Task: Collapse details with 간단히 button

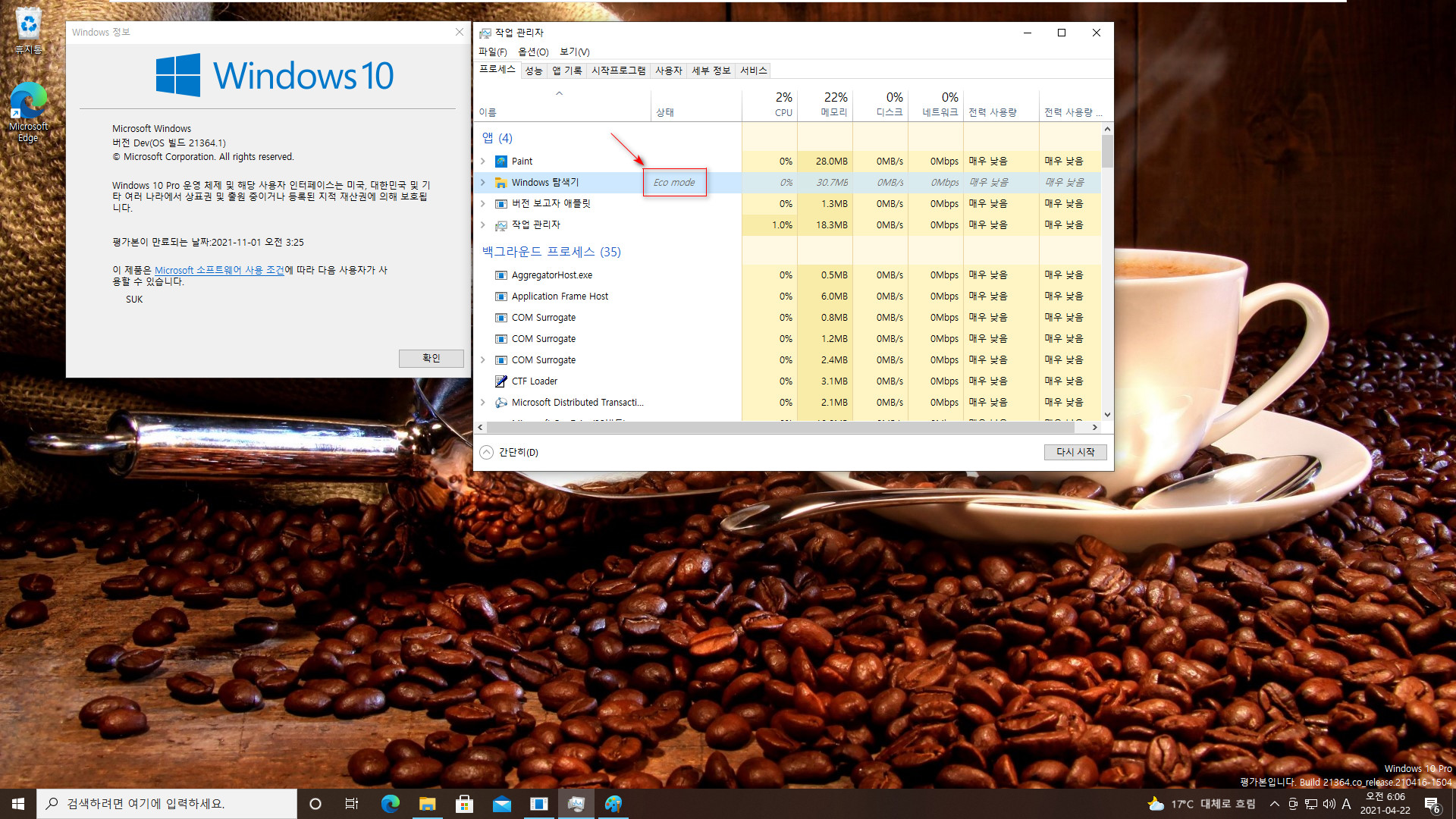Action: pyautogui.click(x=509, y=452)
